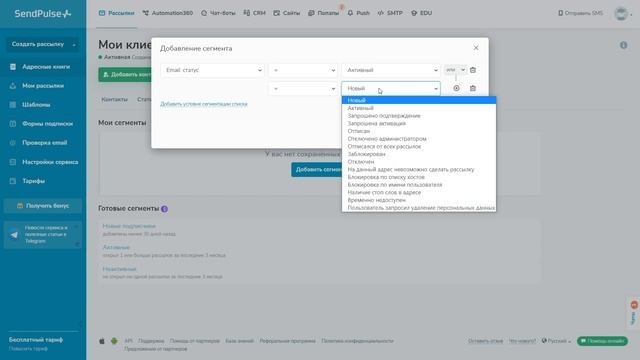Select the Отключен option
This screenshot has height=360, width=640.
coord(419,162)
